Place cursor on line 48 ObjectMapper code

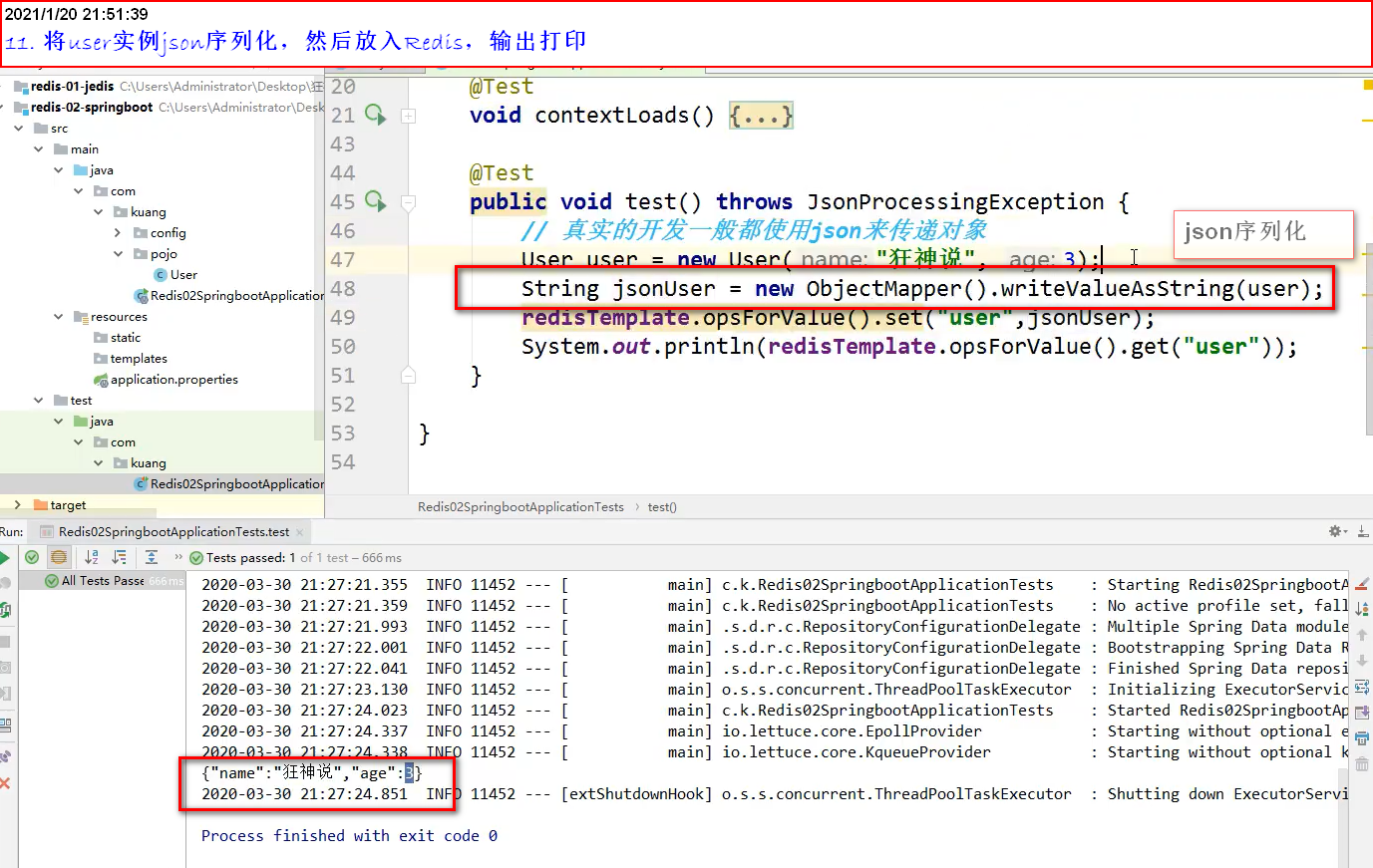point(922,289)
